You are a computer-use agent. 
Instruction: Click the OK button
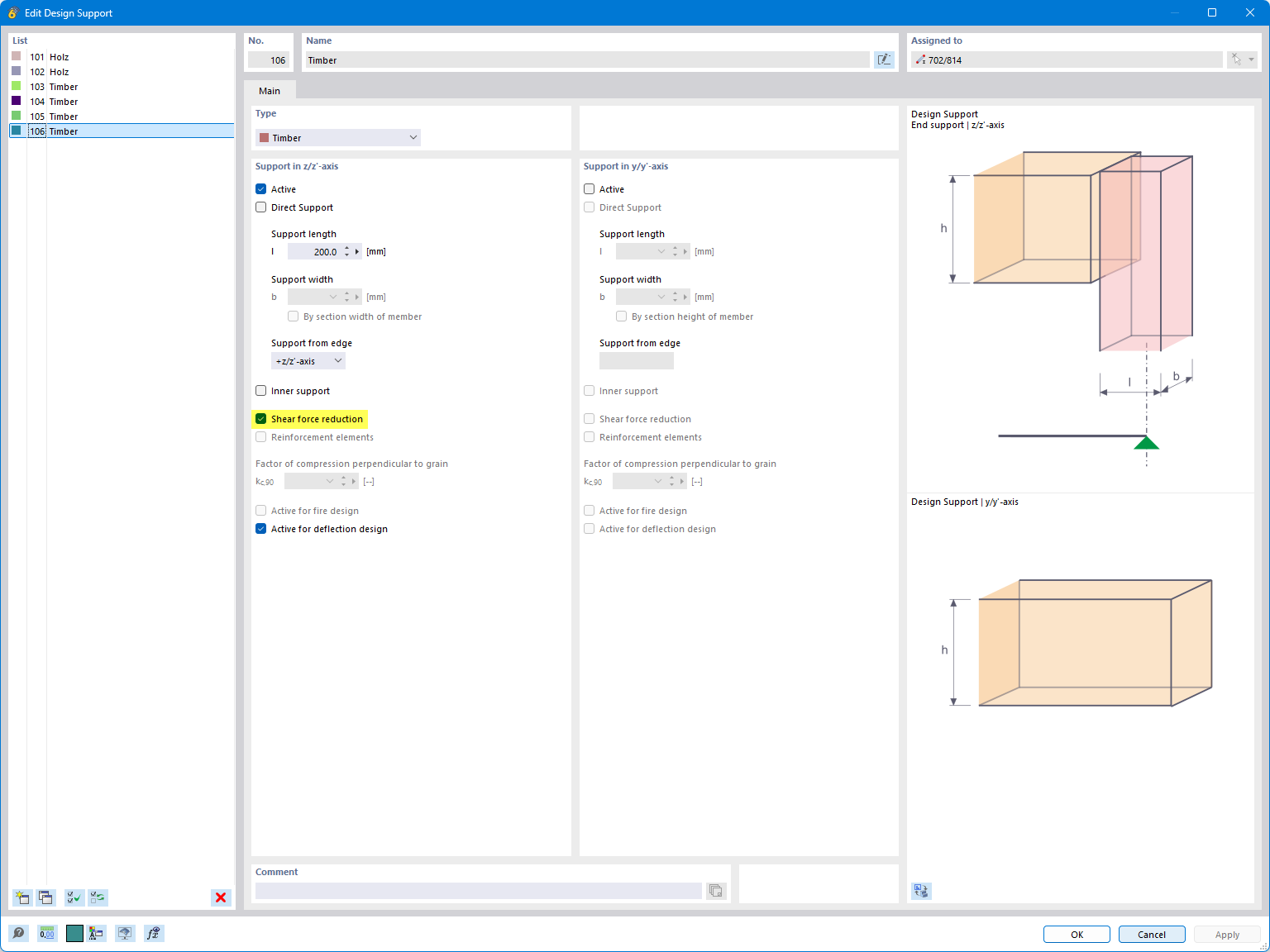click(x=1077, y=935)
